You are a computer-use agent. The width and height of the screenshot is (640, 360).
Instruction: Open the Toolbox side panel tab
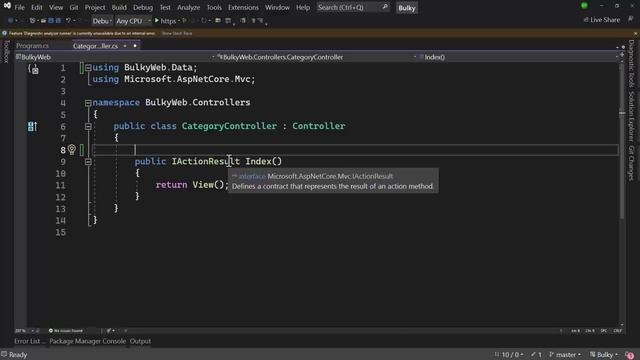pyautogui.click(x=6, y=51)
